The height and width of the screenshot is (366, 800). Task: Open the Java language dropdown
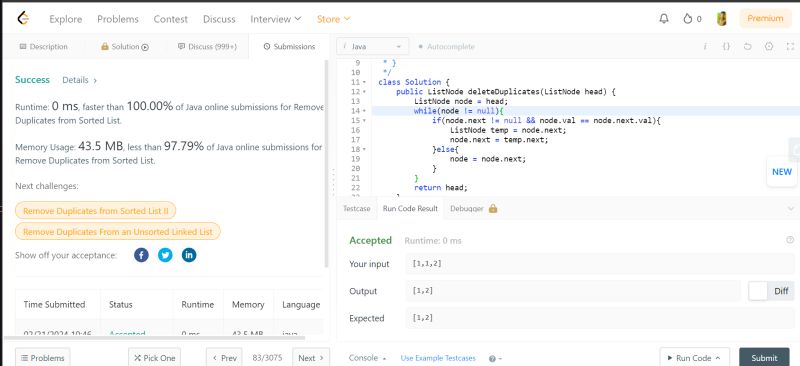coord(372,46)
